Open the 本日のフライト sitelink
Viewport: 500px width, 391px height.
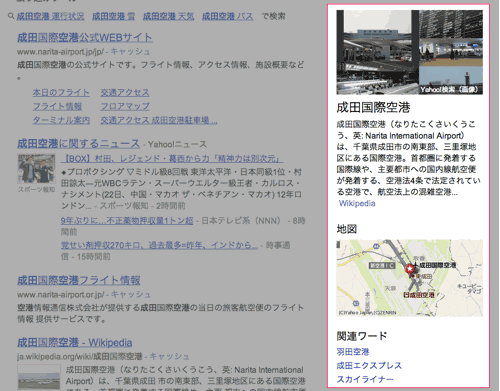[61, 93]
